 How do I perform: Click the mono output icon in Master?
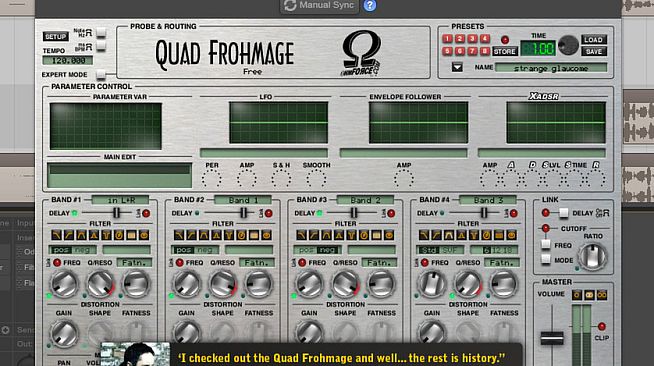[x=577, y=295]
